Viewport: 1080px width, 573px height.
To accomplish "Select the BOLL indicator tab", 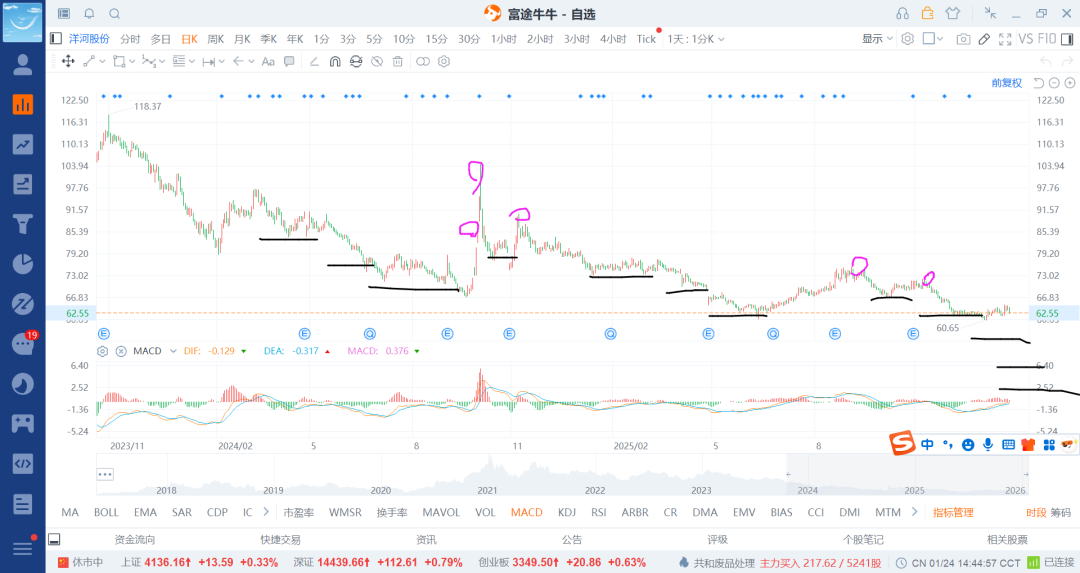I will (x=106, y=512).
